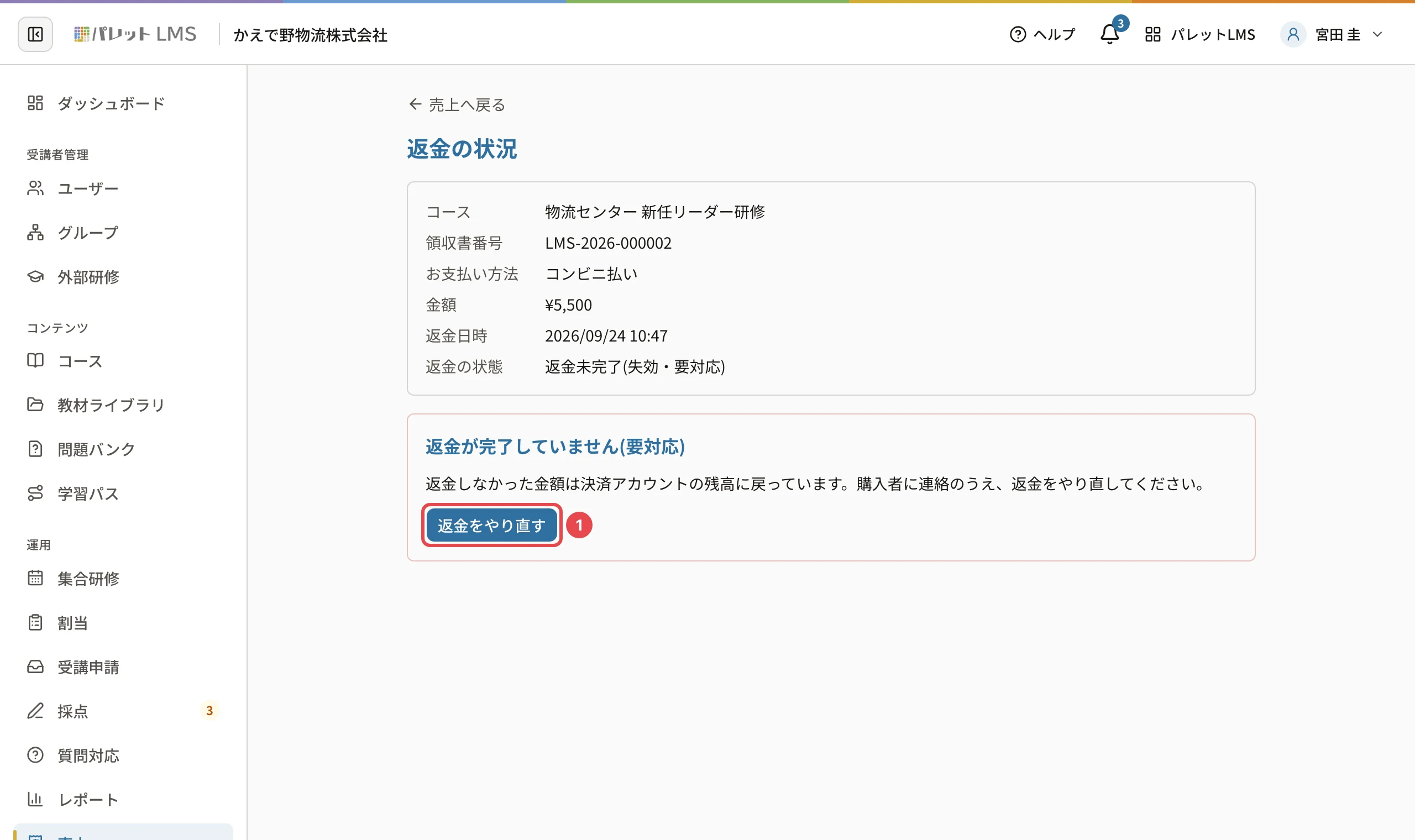Screen dimensions: 1415x840
Task: Click the 集合研修 calendar icon
Action: coord(35,578)
